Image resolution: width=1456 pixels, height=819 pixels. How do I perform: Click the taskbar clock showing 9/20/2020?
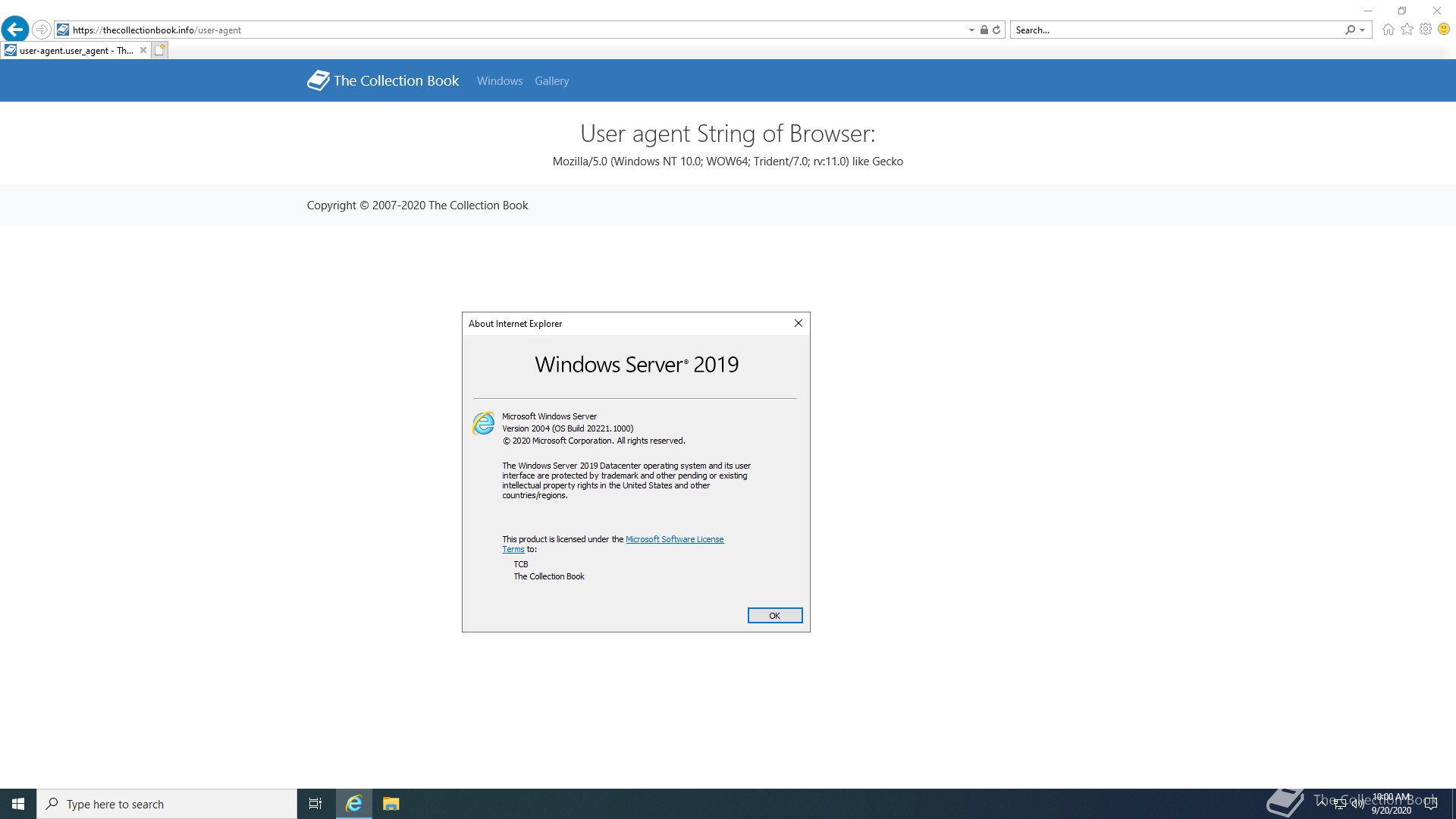(x=1391, y=804)
